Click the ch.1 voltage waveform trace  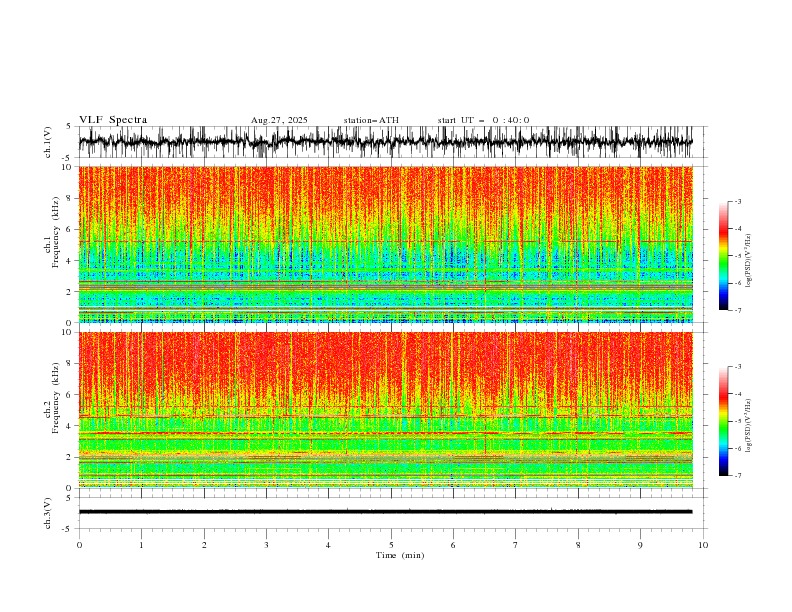(386, 142)
